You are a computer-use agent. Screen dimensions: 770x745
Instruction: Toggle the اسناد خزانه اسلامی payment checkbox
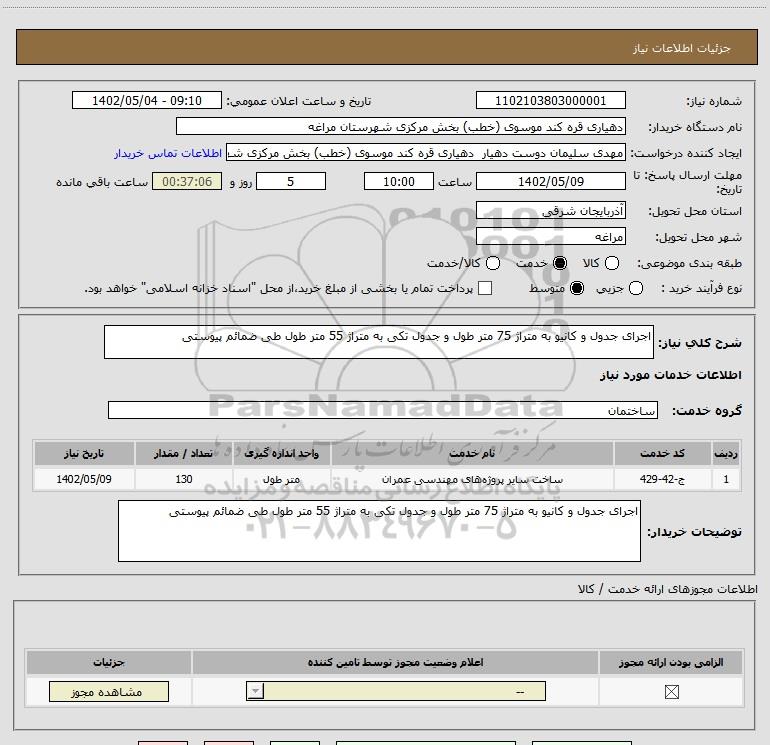[x=485, y=288]
